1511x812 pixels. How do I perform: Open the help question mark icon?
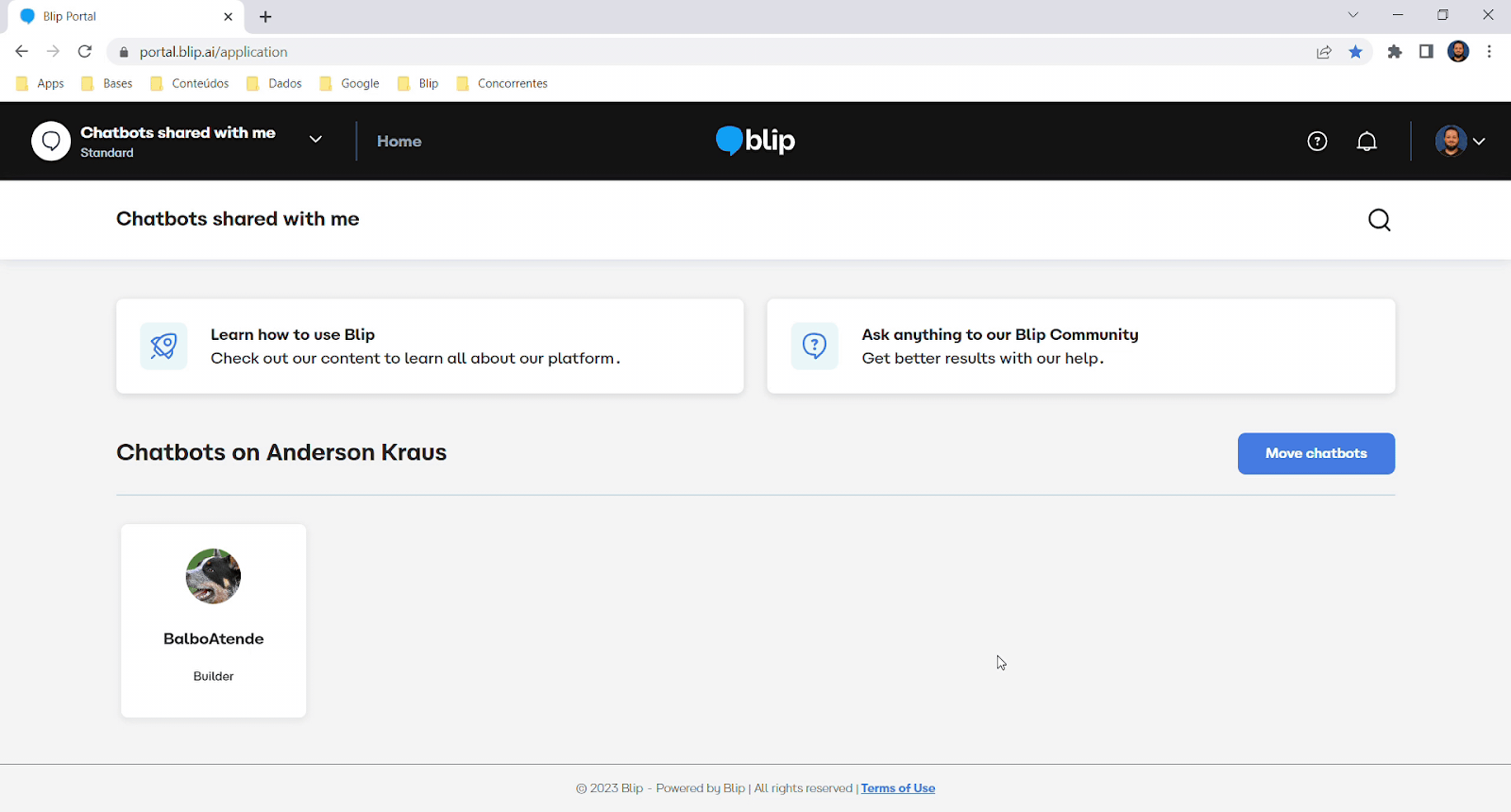click(x=1316, y=142)
